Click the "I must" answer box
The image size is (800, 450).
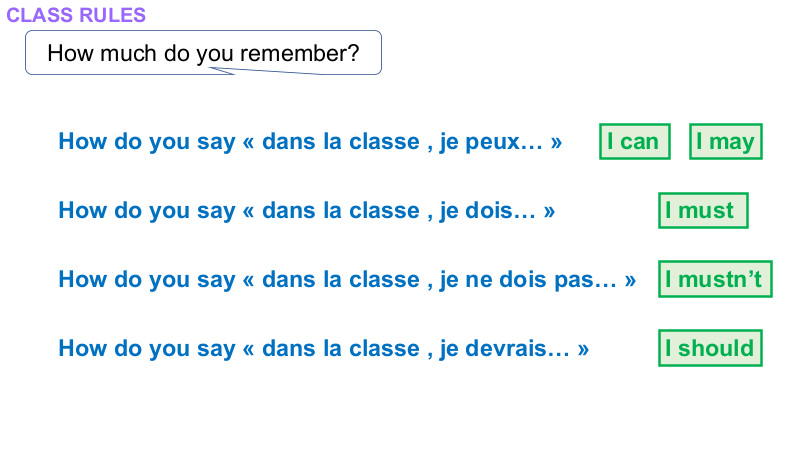703,210
